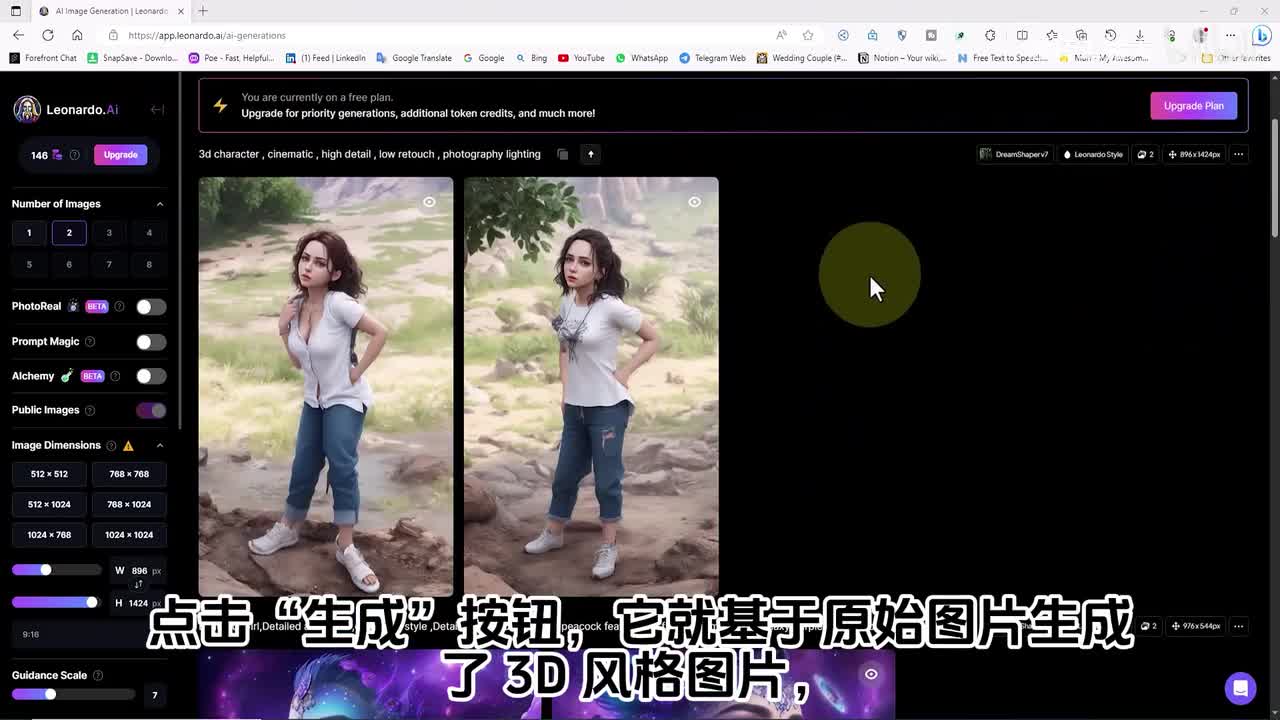This screenshot has width=1280, height=720.
Task: Copy the prompt text using copy icon
Action: 563,154
